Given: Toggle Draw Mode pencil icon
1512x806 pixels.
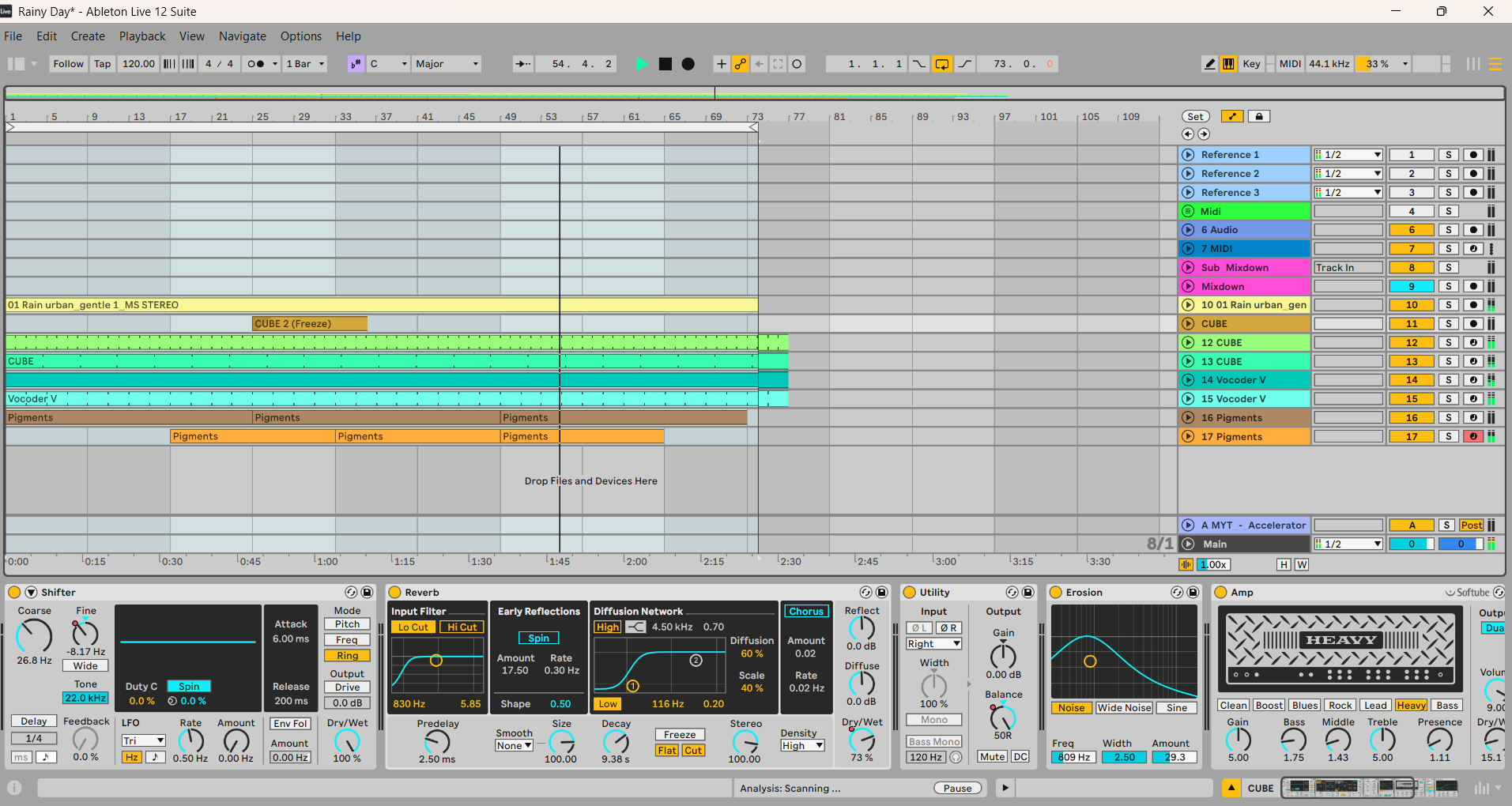Looking at the screenshot, I should point(1209,64).
